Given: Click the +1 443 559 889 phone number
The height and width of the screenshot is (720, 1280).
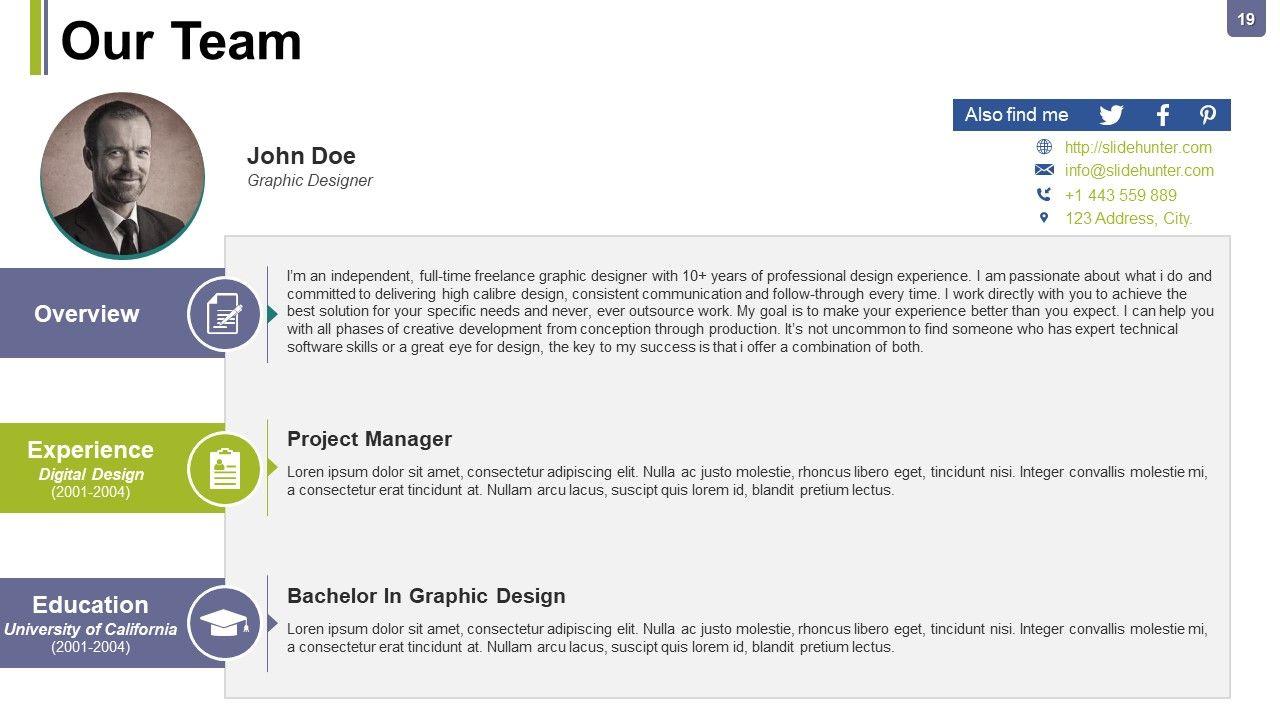Looking at the screenshot, I should click(x=1120, y=195).
